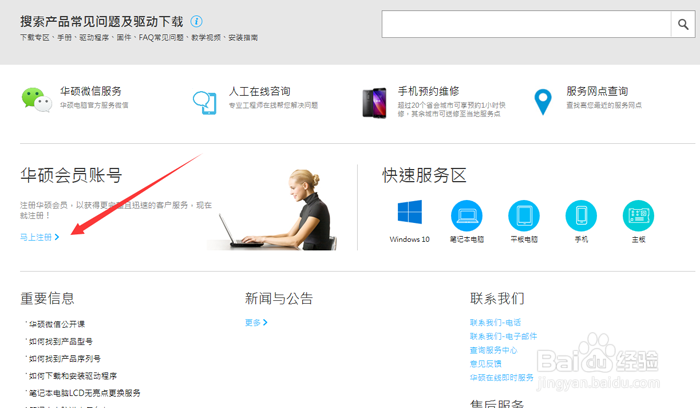Open 服务网点查询 heading
Viewport: 700px width, 408px height.
click(x=597, y=91)
